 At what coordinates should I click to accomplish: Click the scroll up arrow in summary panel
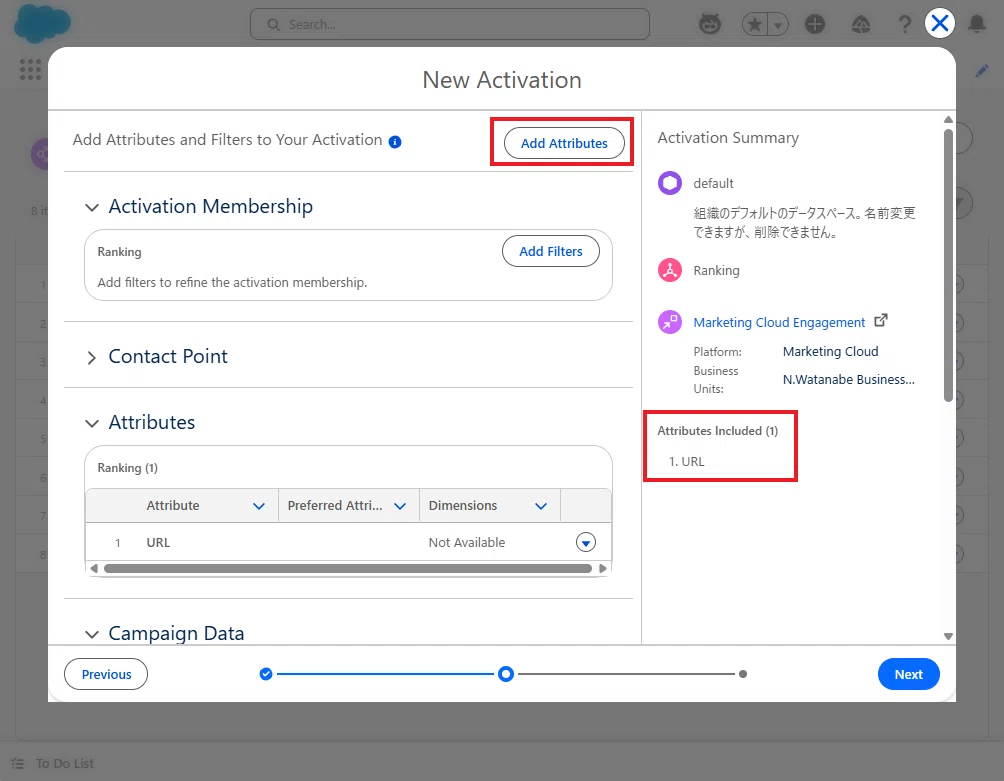[x=948, y=120]
